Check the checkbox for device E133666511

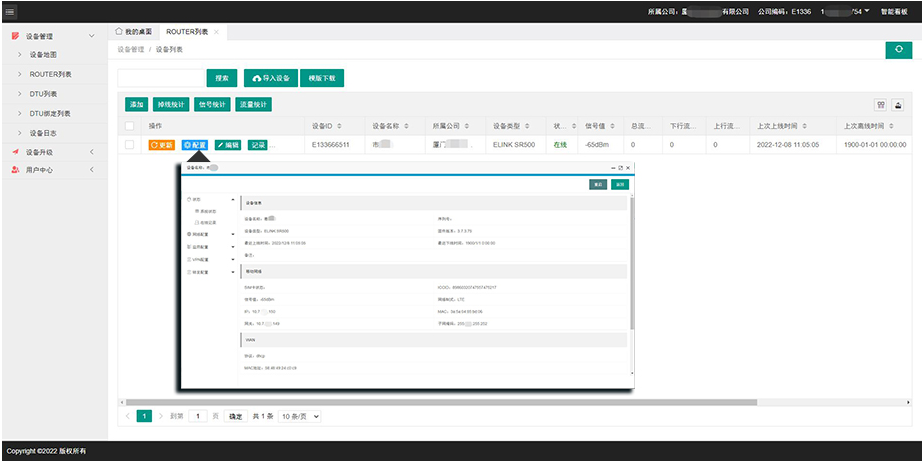pyautogui.click(x=129, y=145)
